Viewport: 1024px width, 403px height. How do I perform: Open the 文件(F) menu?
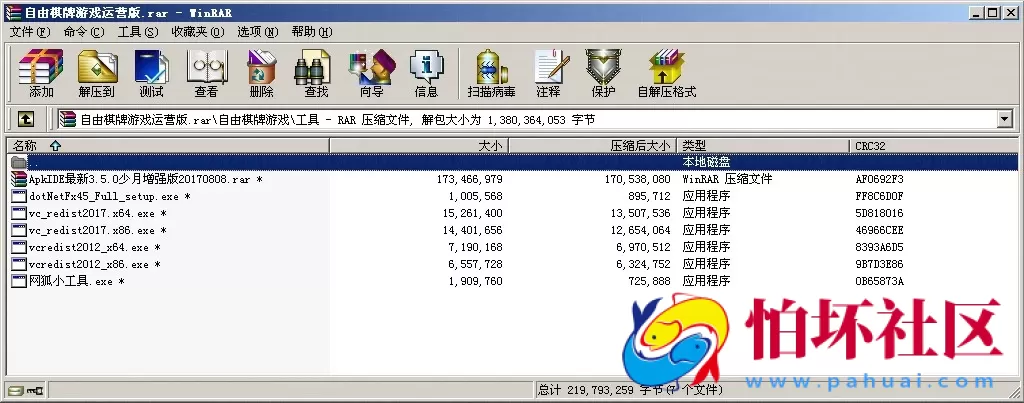[30, 32]
